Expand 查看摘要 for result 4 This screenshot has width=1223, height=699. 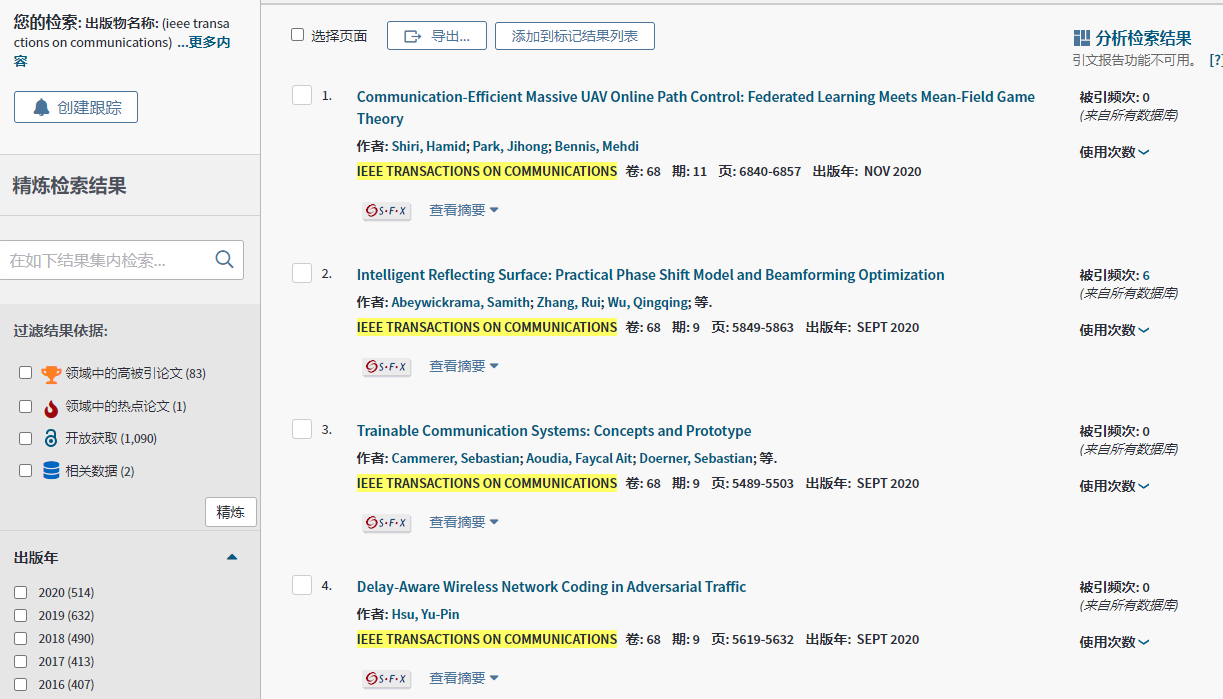464,678
